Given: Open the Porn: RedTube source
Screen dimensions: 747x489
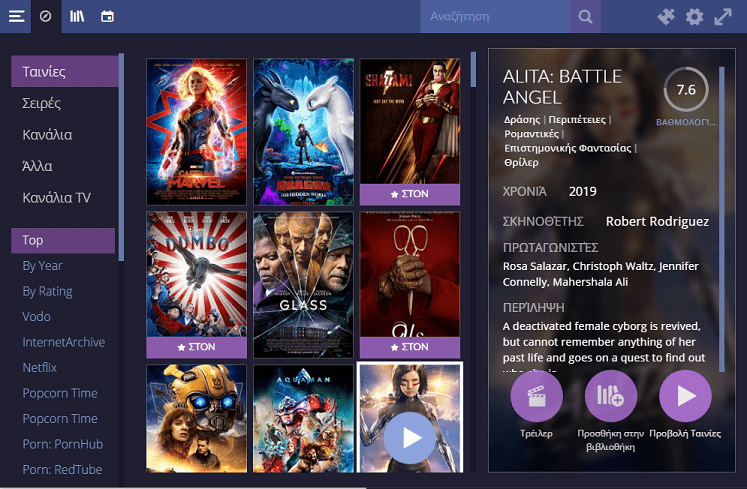Looking at the screenshot, I should pyautogui.click(x=62, y=469).
